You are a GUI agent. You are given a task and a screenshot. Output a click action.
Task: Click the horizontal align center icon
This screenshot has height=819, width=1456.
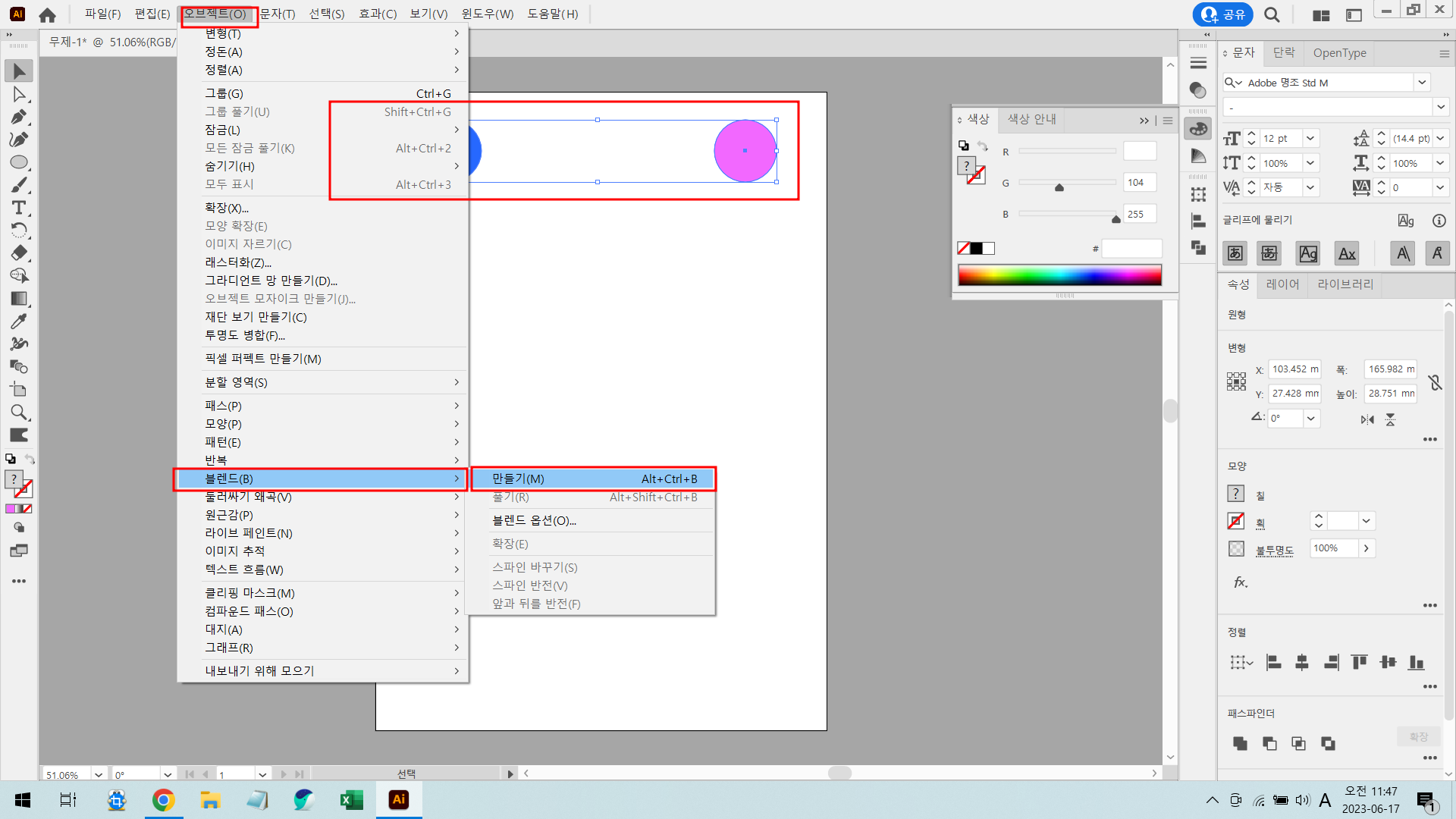(1302, 662)
